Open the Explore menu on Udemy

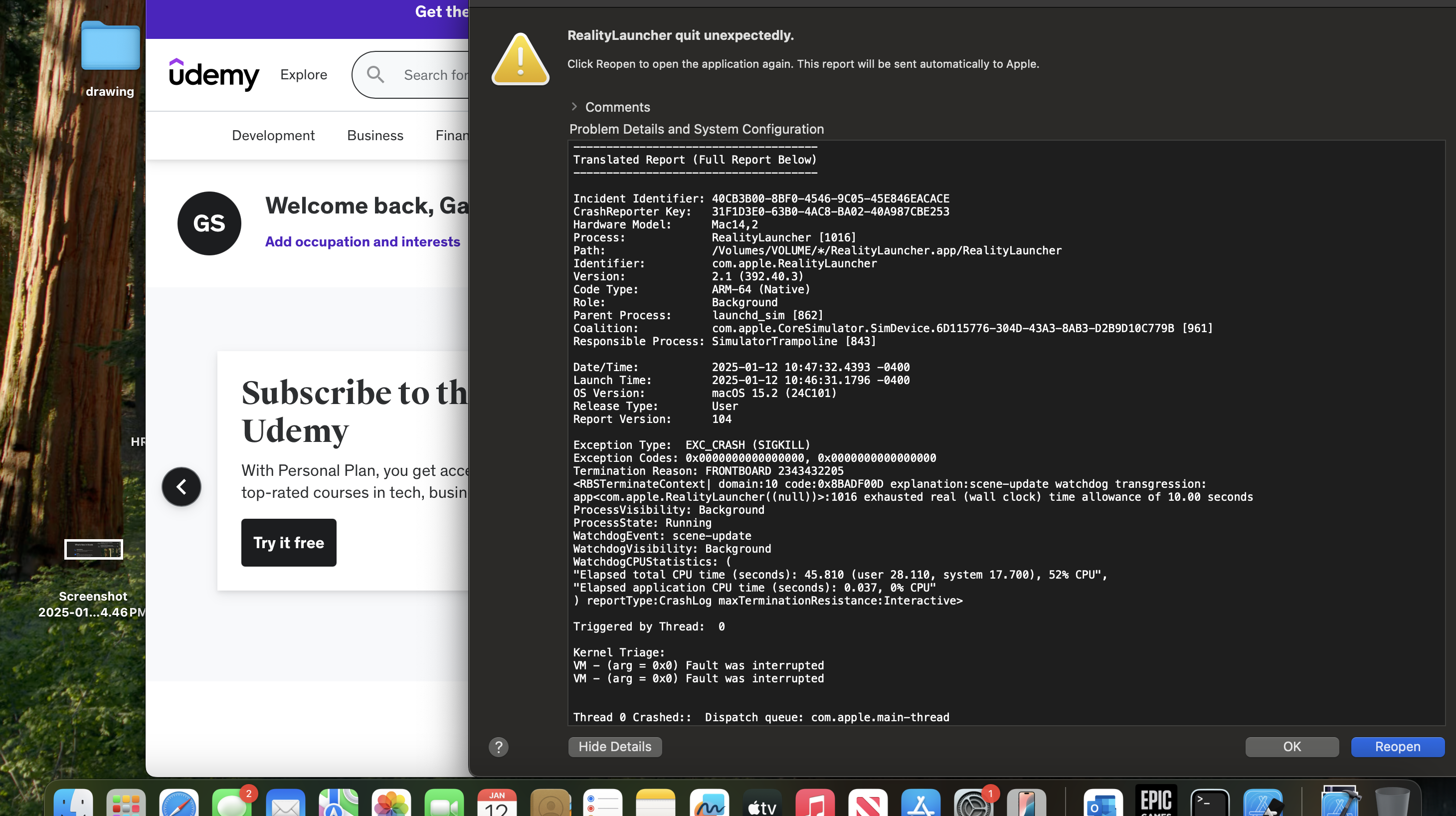tap(304, 75)
